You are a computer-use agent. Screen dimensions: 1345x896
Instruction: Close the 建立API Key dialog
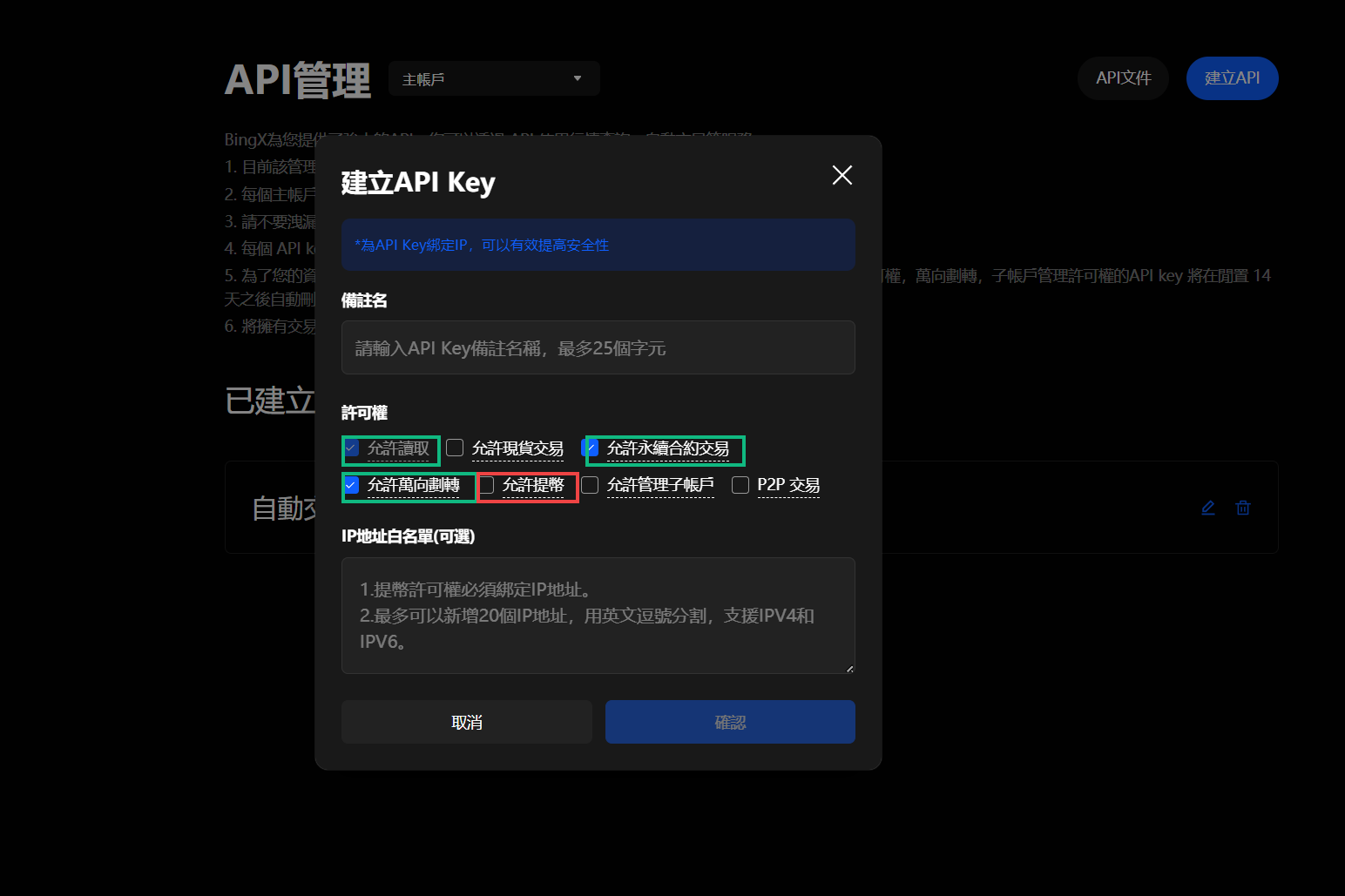point(841,175)
